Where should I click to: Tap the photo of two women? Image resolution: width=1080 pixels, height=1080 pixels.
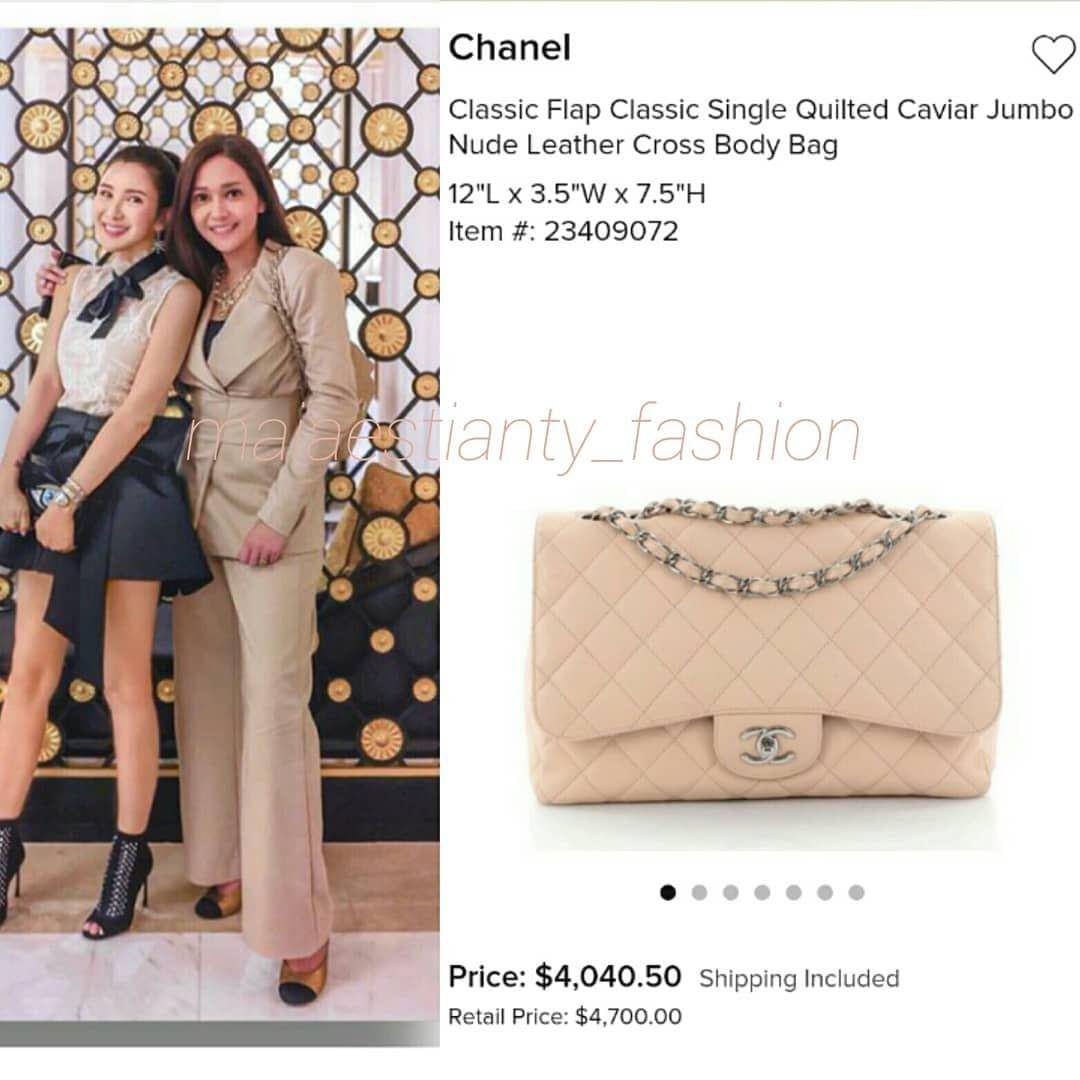pos(220,537)
